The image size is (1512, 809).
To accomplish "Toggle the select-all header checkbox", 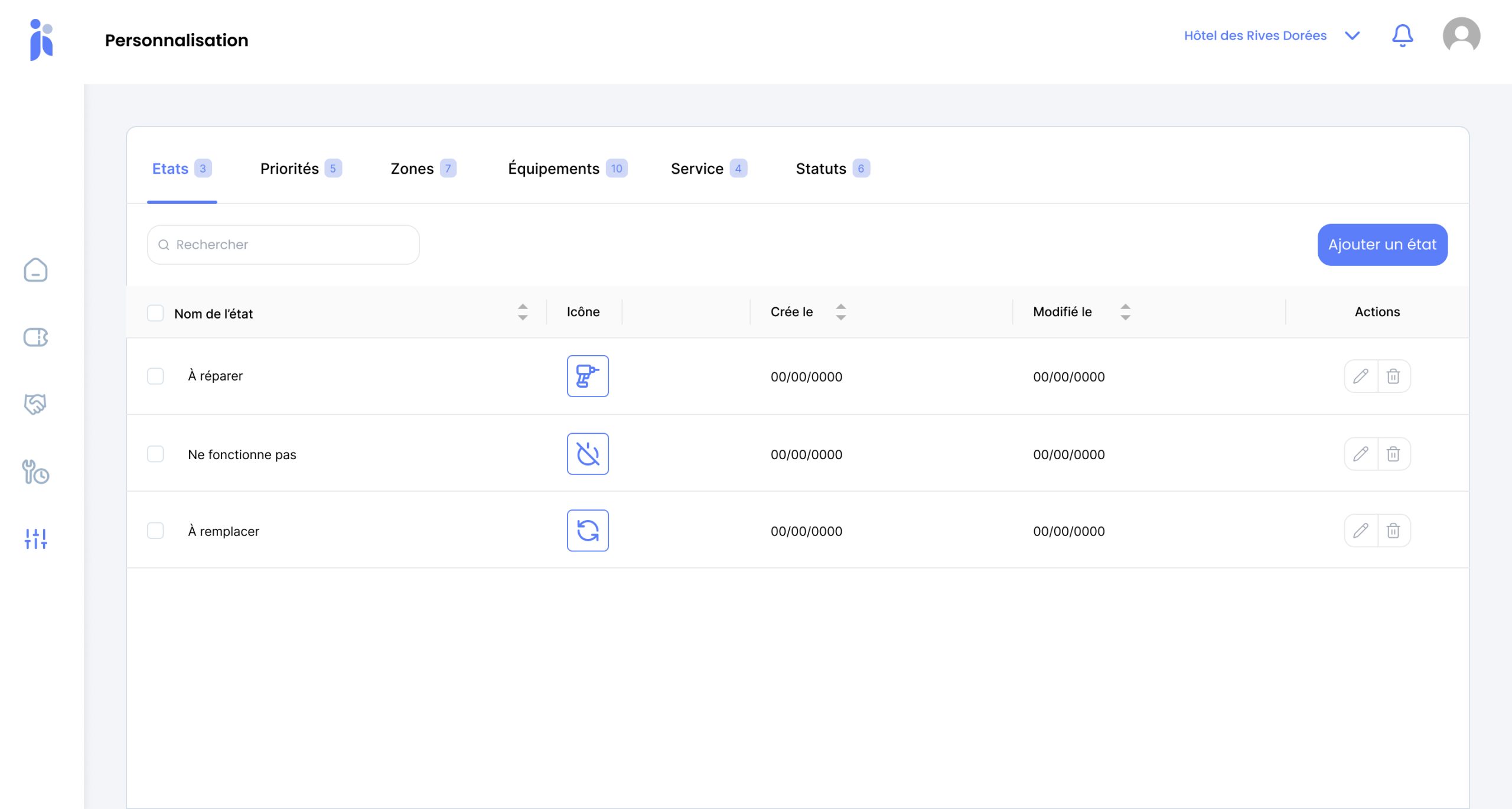I will click(155, 313).
